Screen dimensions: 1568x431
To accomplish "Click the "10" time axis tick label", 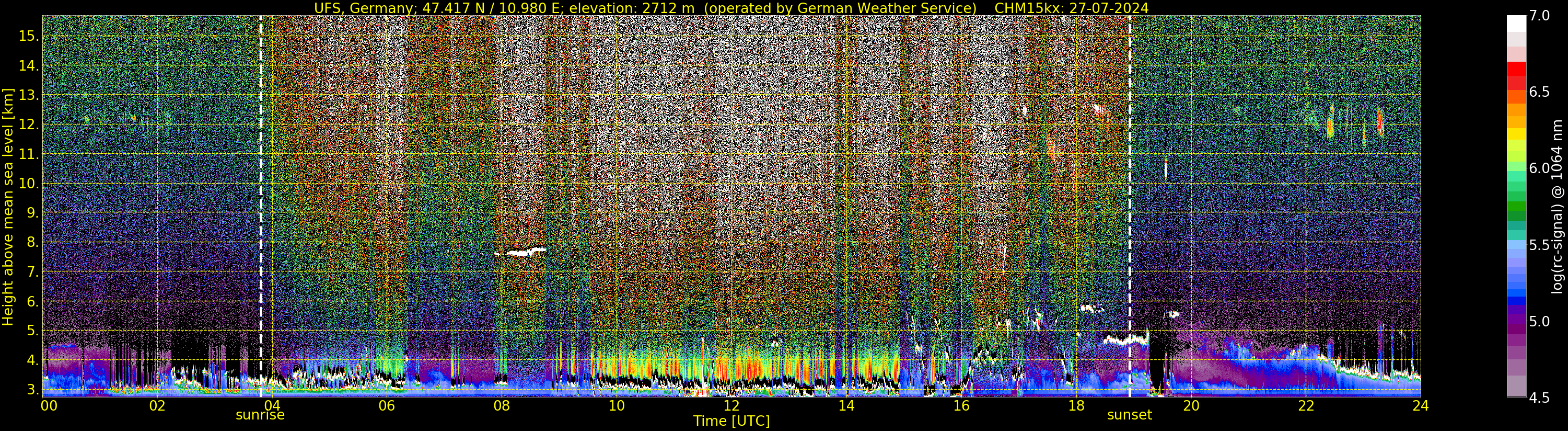I will [x=617, y=405].
